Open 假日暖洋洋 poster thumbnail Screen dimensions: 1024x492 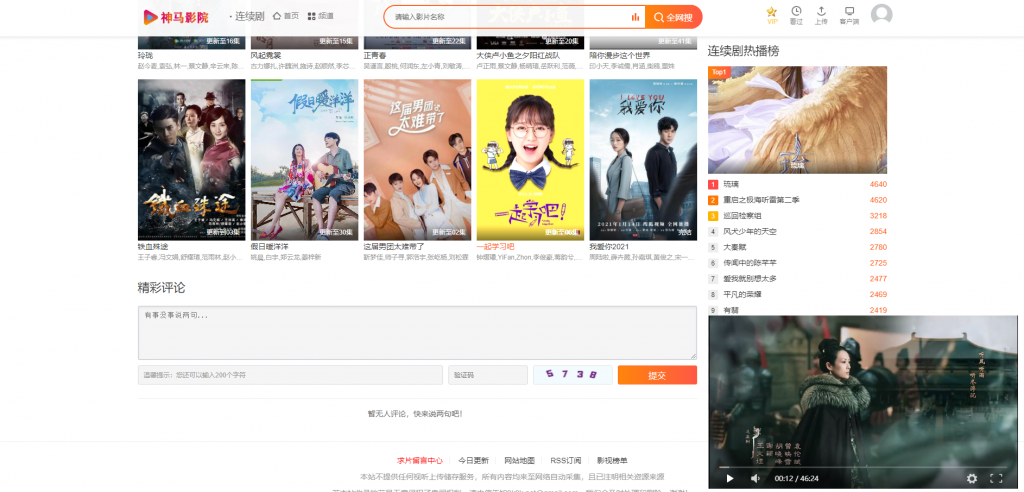[304, 160]
